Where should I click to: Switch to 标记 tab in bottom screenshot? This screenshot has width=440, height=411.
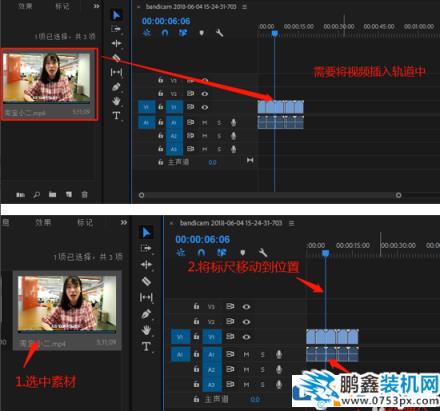click(x=85, y=222)
